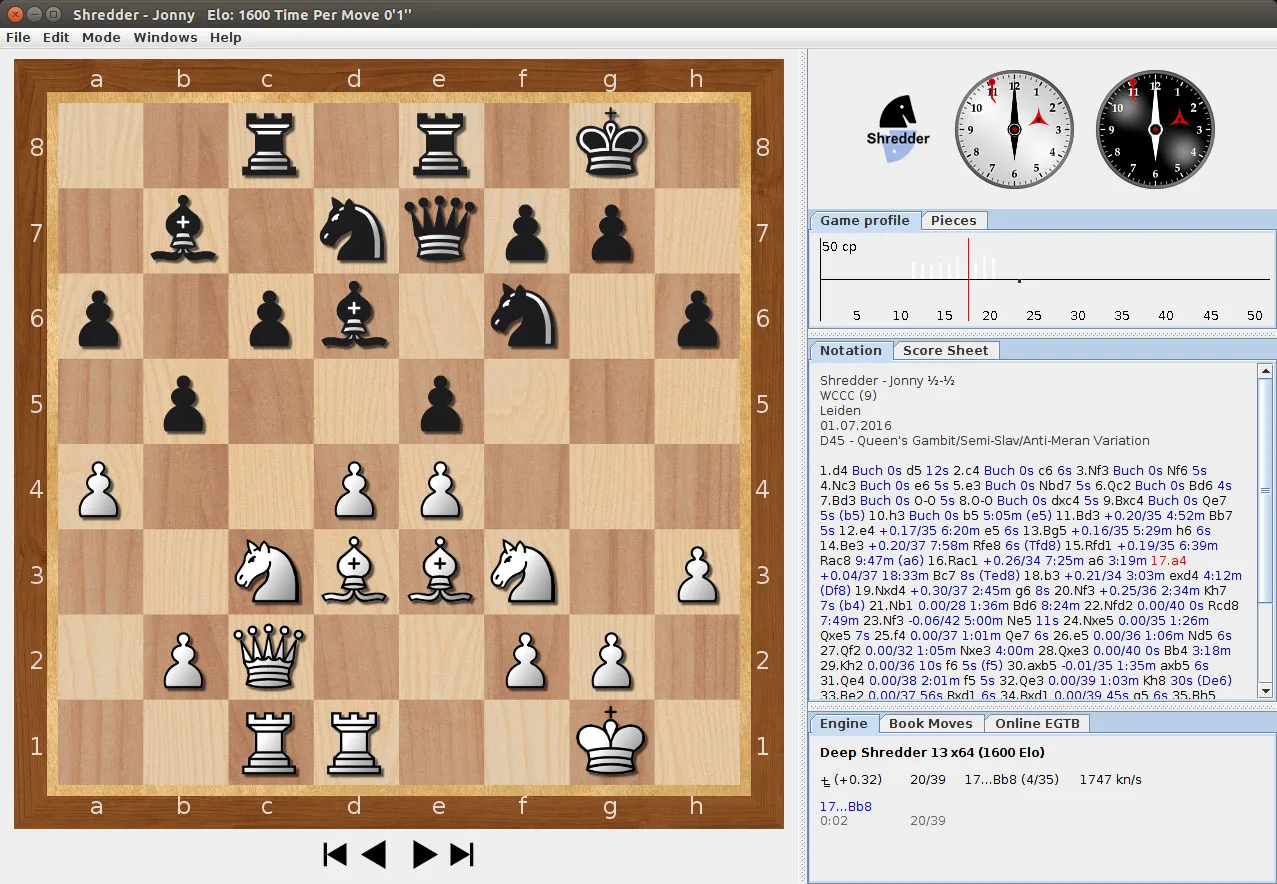Select the black rook on c8
Image resolution: width=1277 pixels, height=884 pixels.
coord(269,146)
